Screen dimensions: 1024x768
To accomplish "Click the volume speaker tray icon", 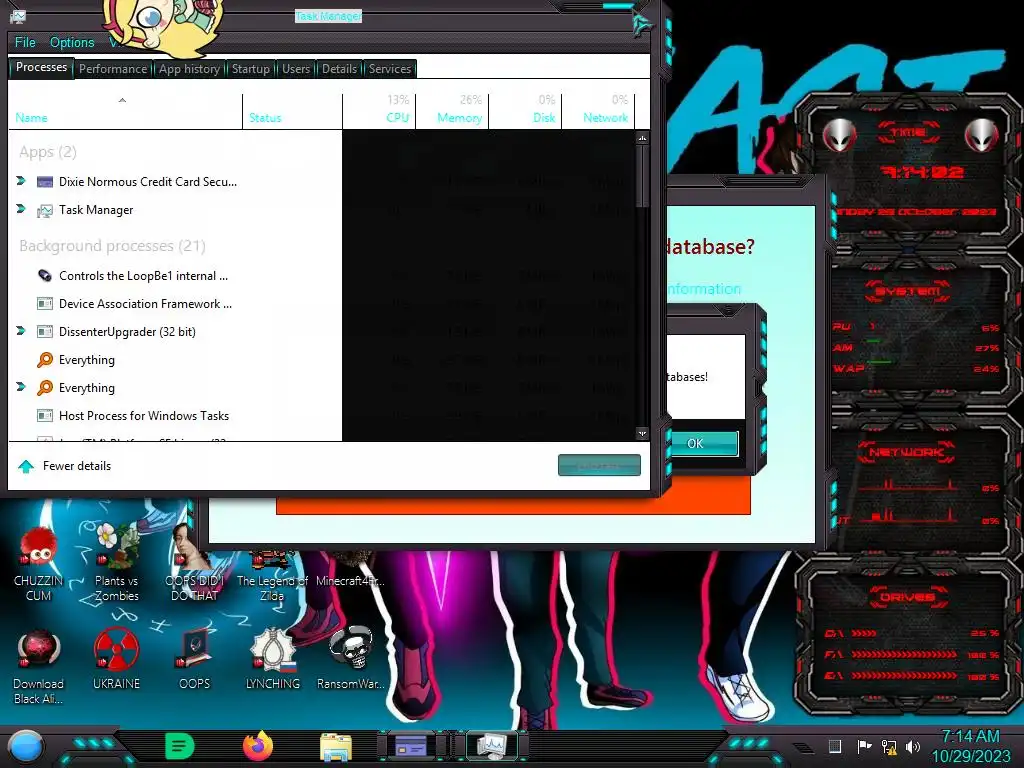I will [913, 746].
